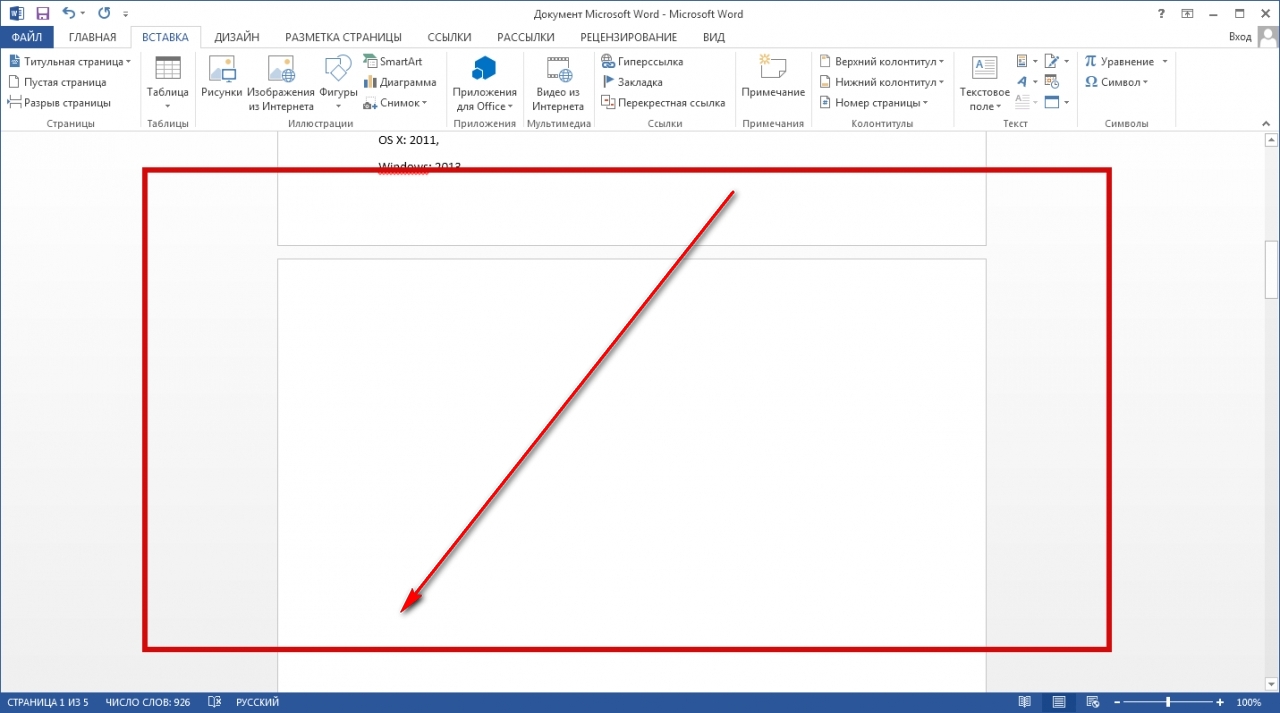The width and height of the screenshot is (1280, 713).
Task: Open the Текстовое поле dropdown
Action: pos(985,82)
